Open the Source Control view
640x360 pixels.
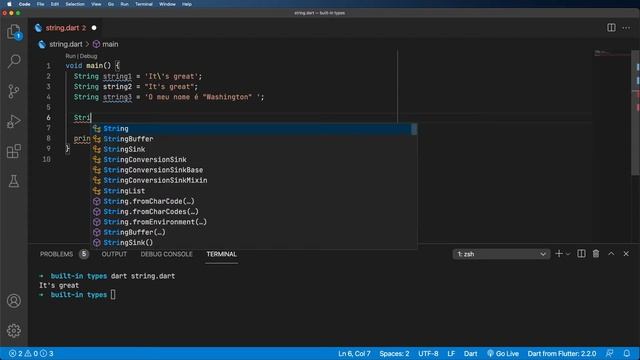pyautogui.click(x=14, y=91)
